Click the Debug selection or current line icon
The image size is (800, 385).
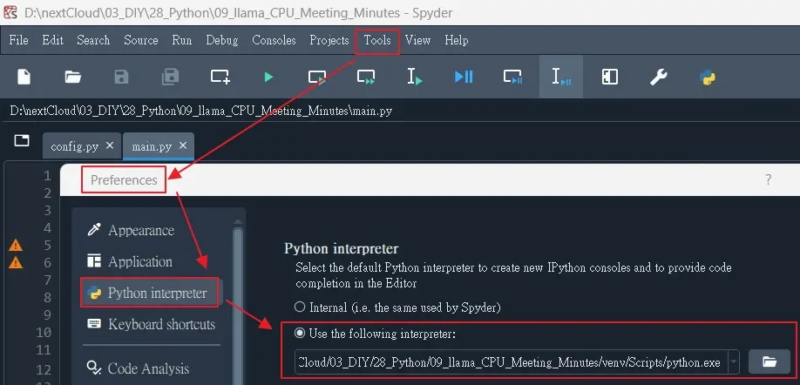561,77
